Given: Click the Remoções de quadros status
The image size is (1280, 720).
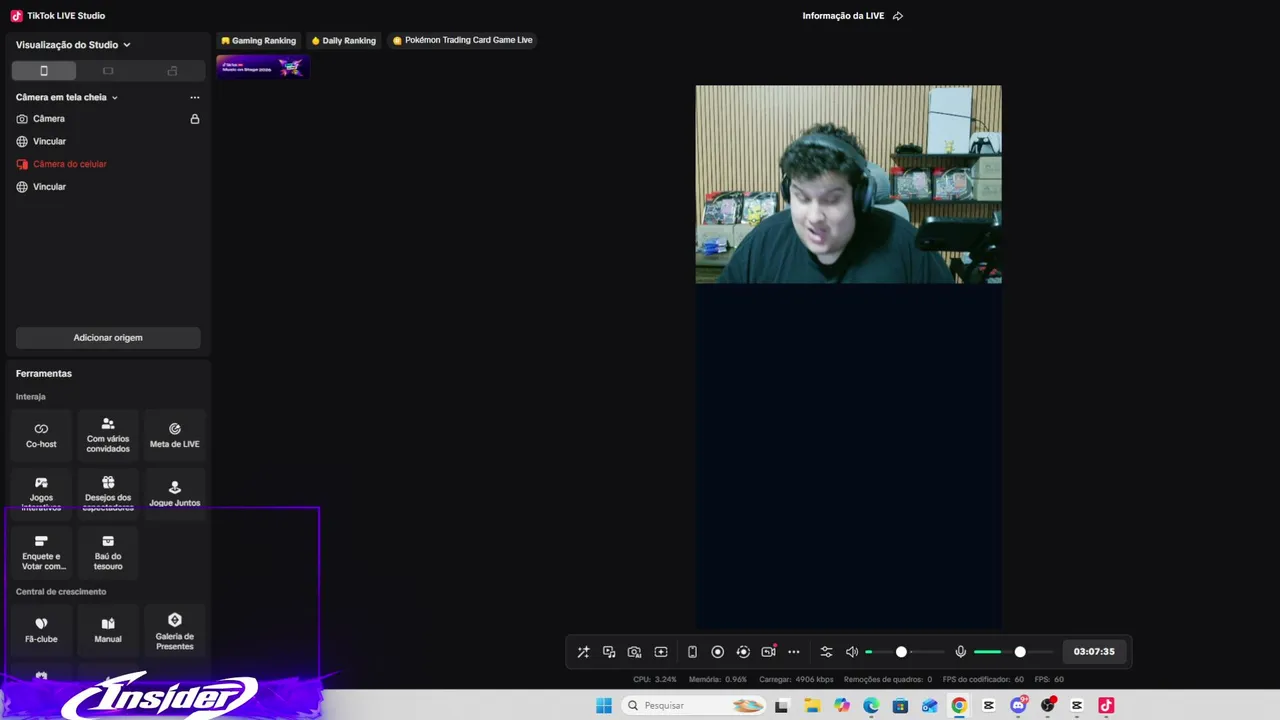Looking at the screenshot, I should pos(888,679).
